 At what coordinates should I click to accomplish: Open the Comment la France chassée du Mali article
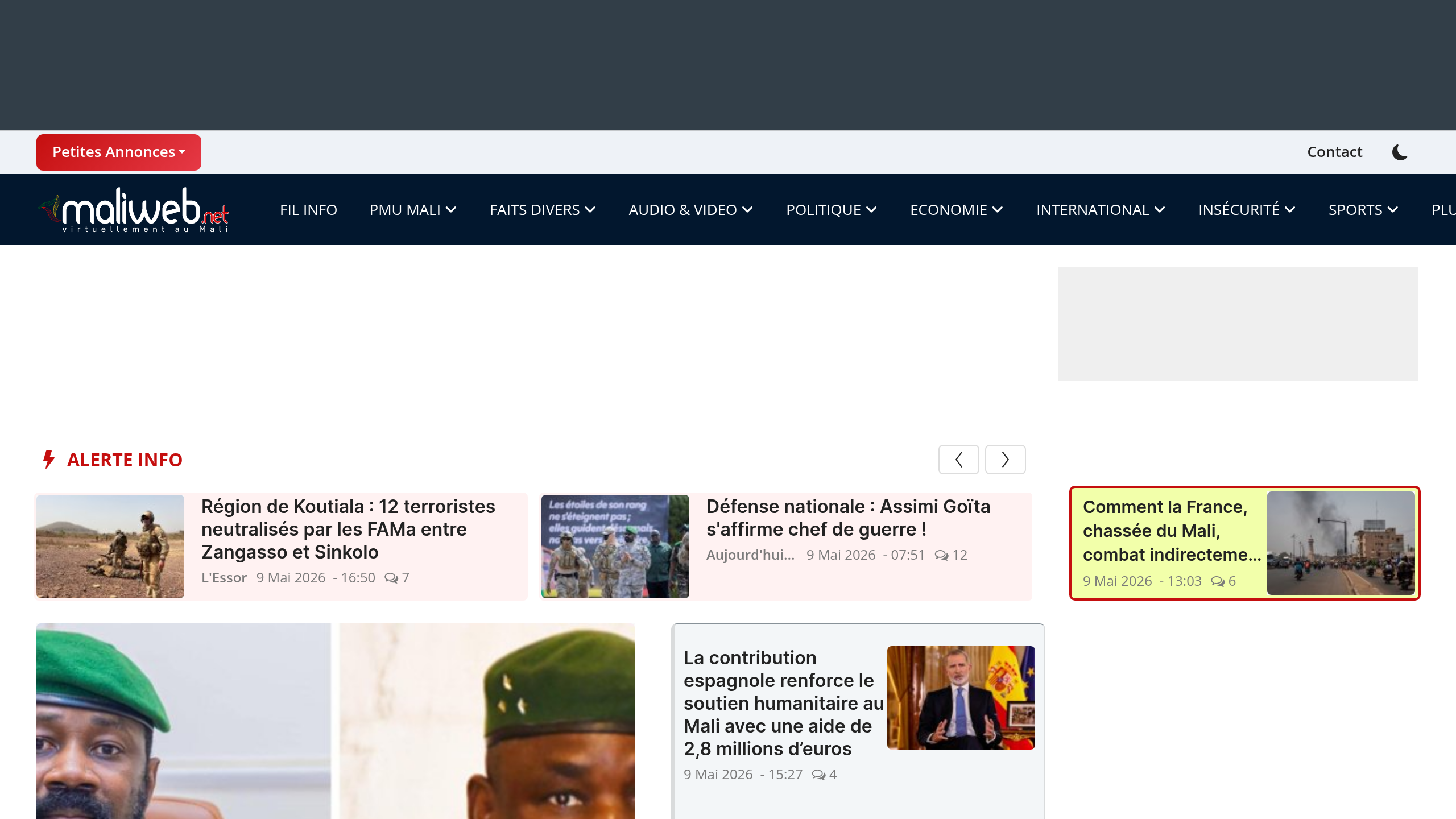(x=1172, y=531)
